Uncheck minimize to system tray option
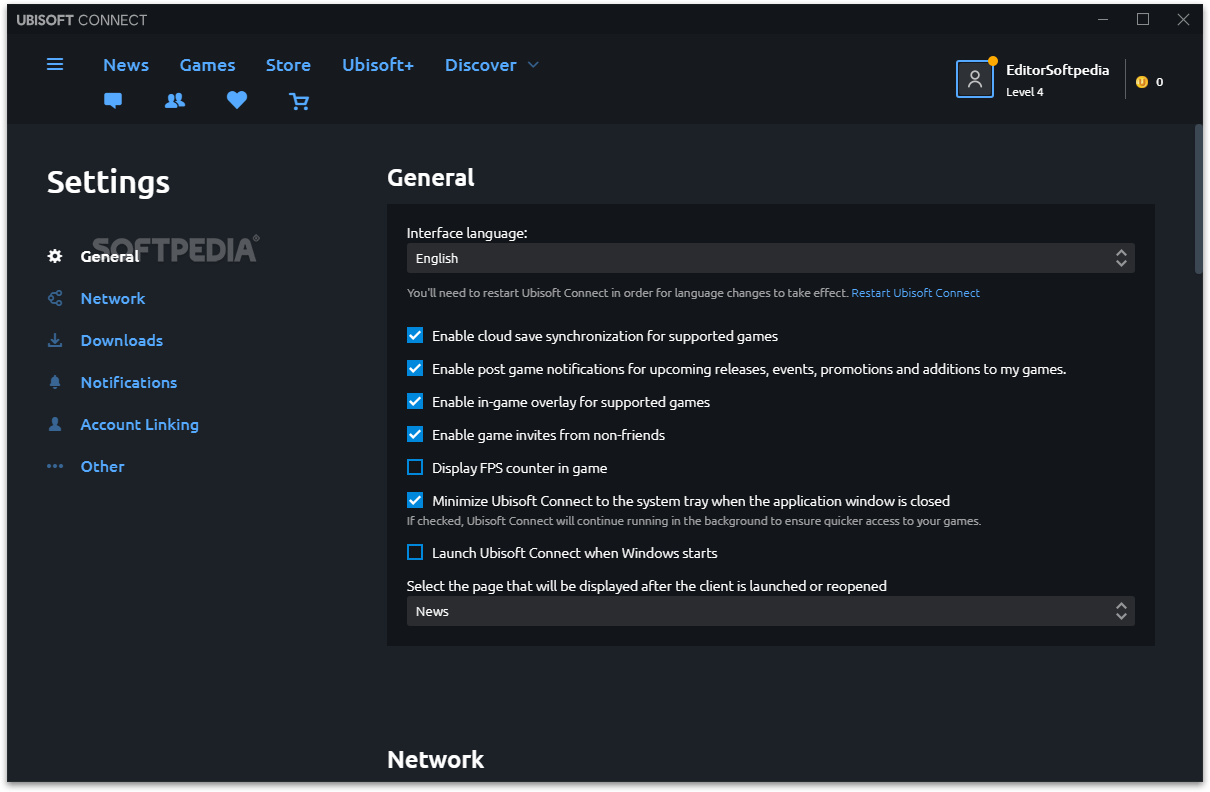 pos(415,501)
